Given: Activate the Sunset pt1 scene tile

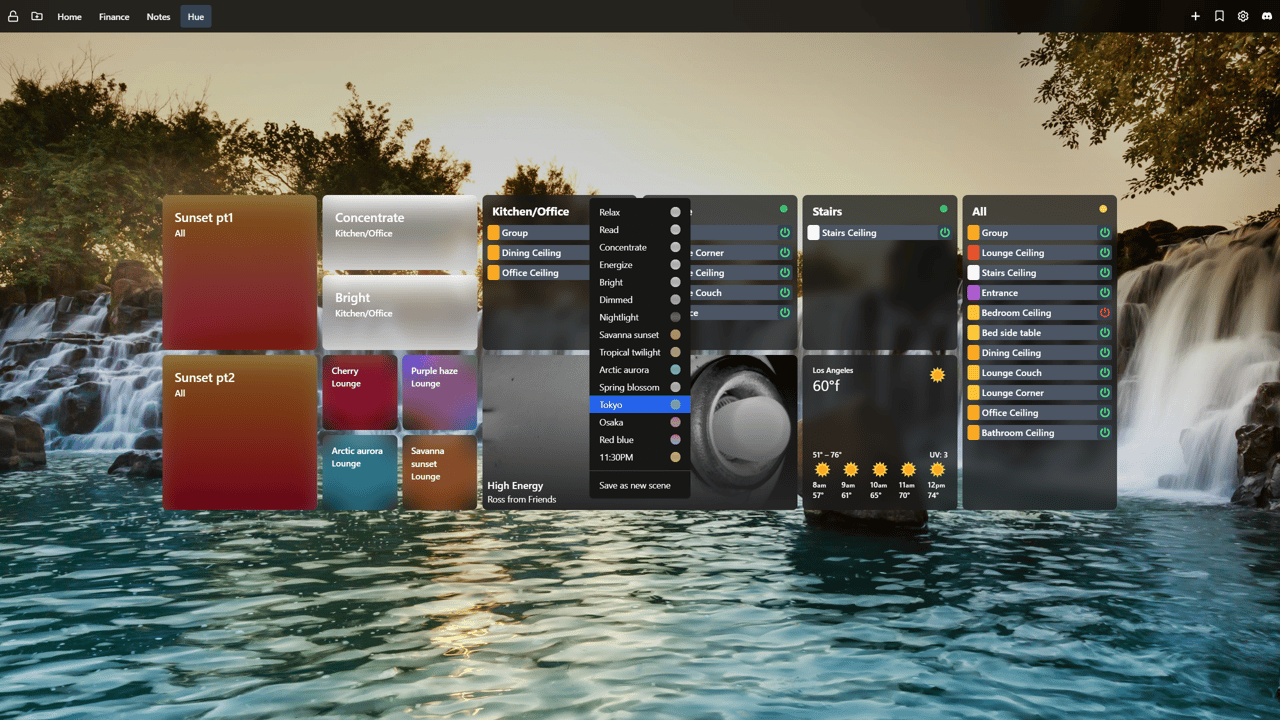Looking at the screenshot, I should tap(240, 272).
